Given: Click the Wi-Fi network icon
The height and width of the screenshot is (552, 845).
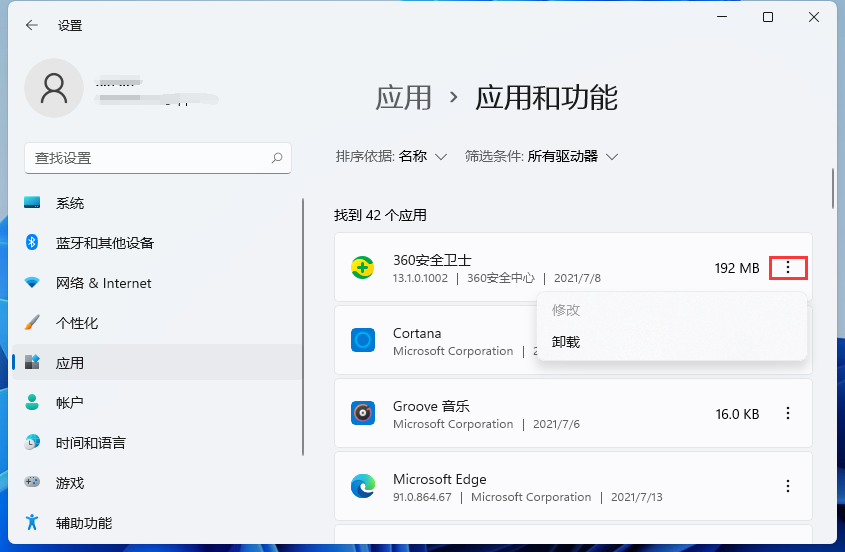Looking at the screenshot, I should [32, 282].
